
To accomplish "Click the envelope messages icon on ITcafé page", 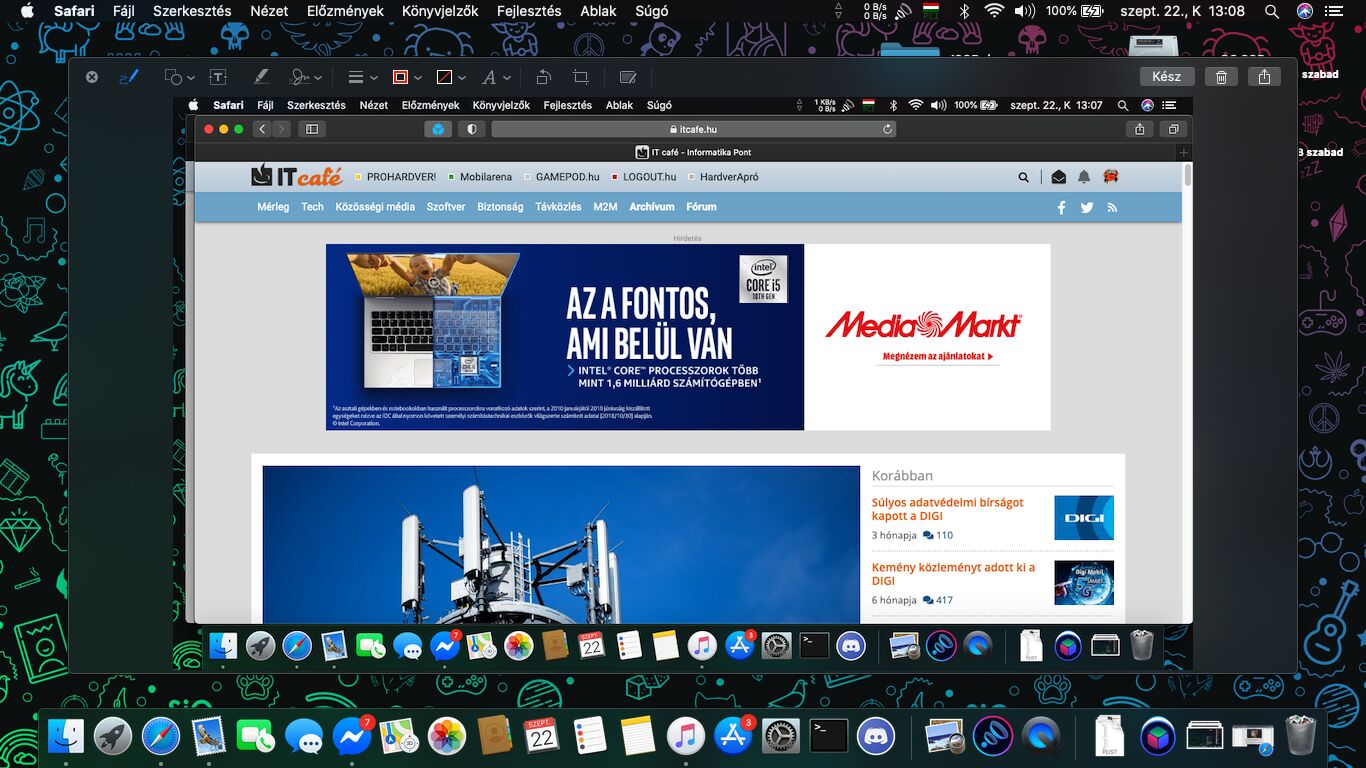I will click(1059, 177).
